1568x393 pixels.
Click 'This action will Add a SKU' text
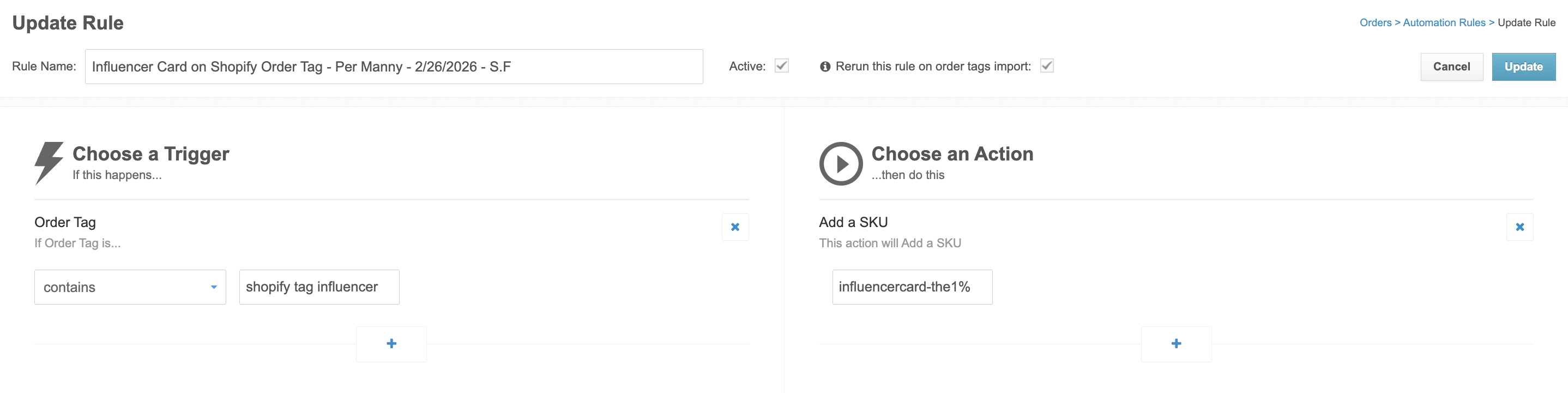[890, 243]
